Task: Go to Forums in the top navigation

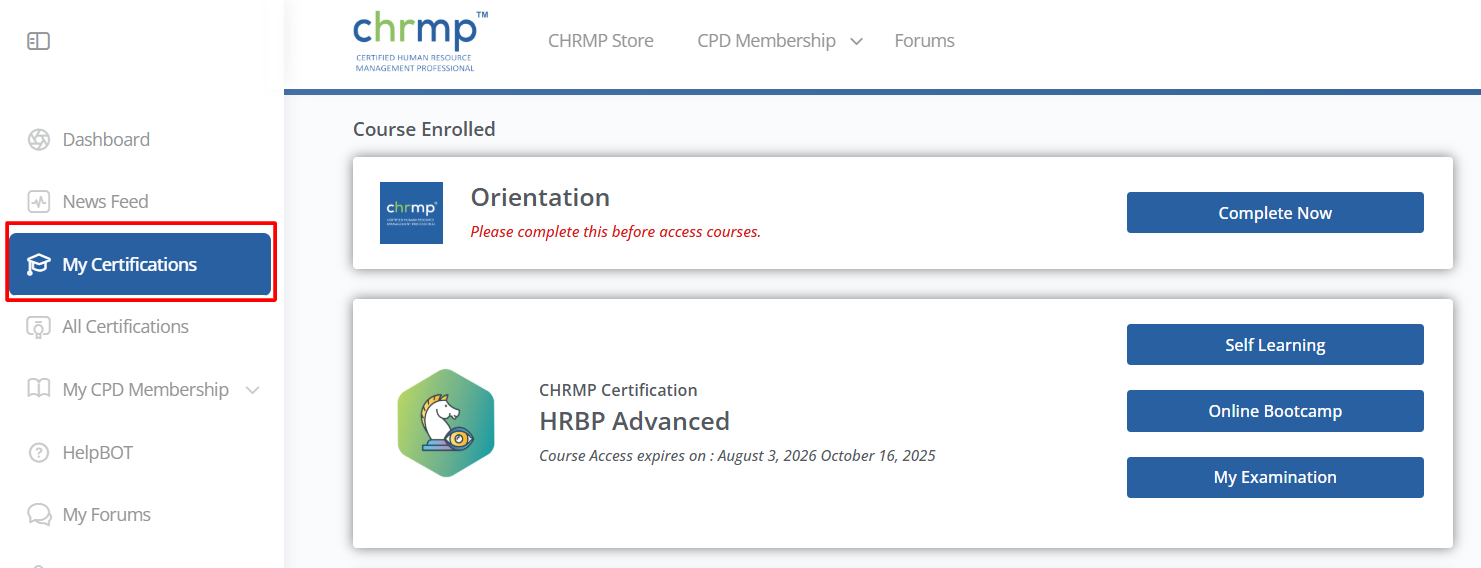Action: coord(925,41)
